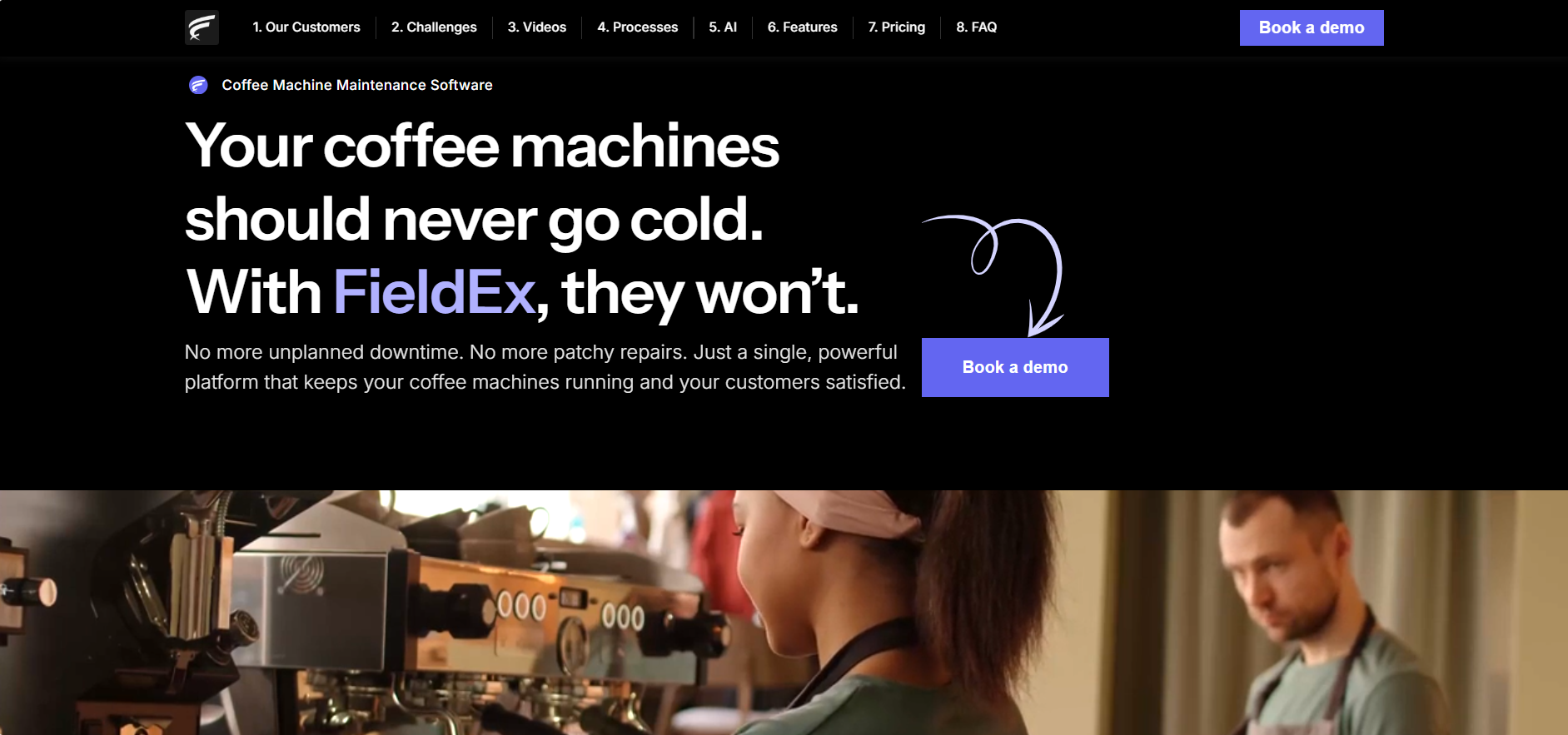Screen dimensions: 1568x735
Task: Click the purple FieldEx word in headline
Action: [434, 292]
